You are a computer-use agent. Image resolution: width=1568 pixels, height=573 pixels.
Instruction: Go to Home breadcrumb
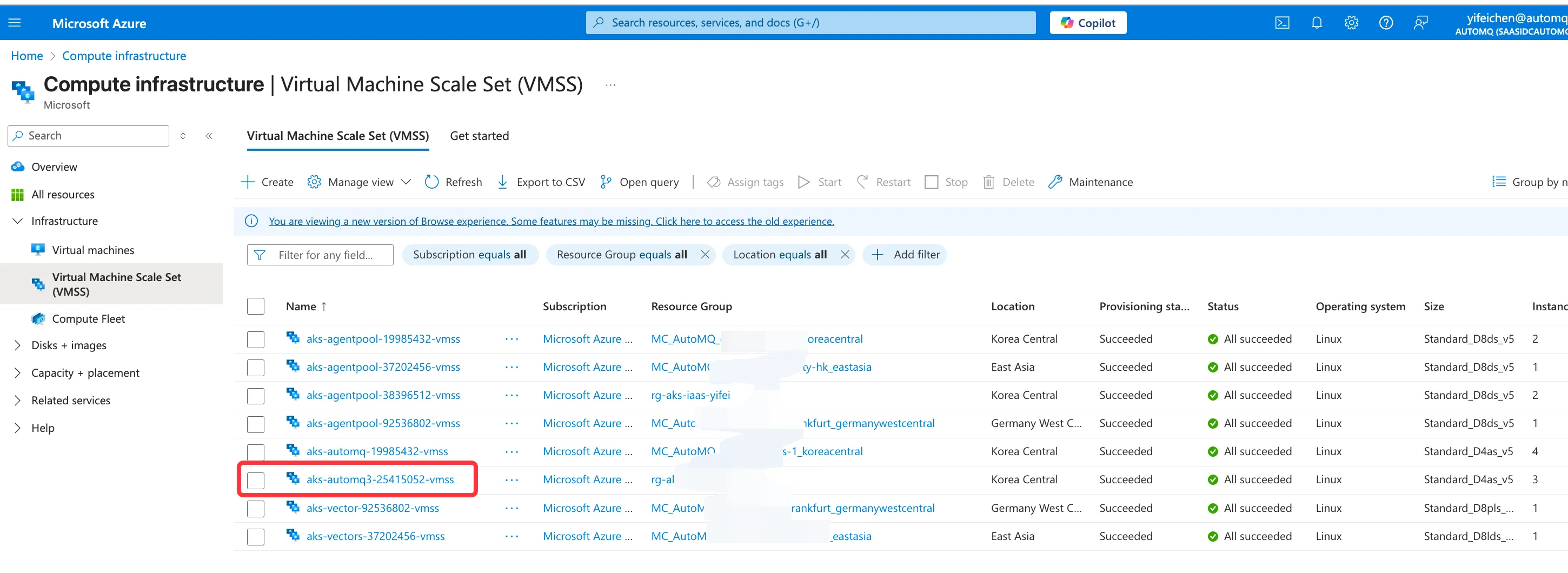[27, 56]
